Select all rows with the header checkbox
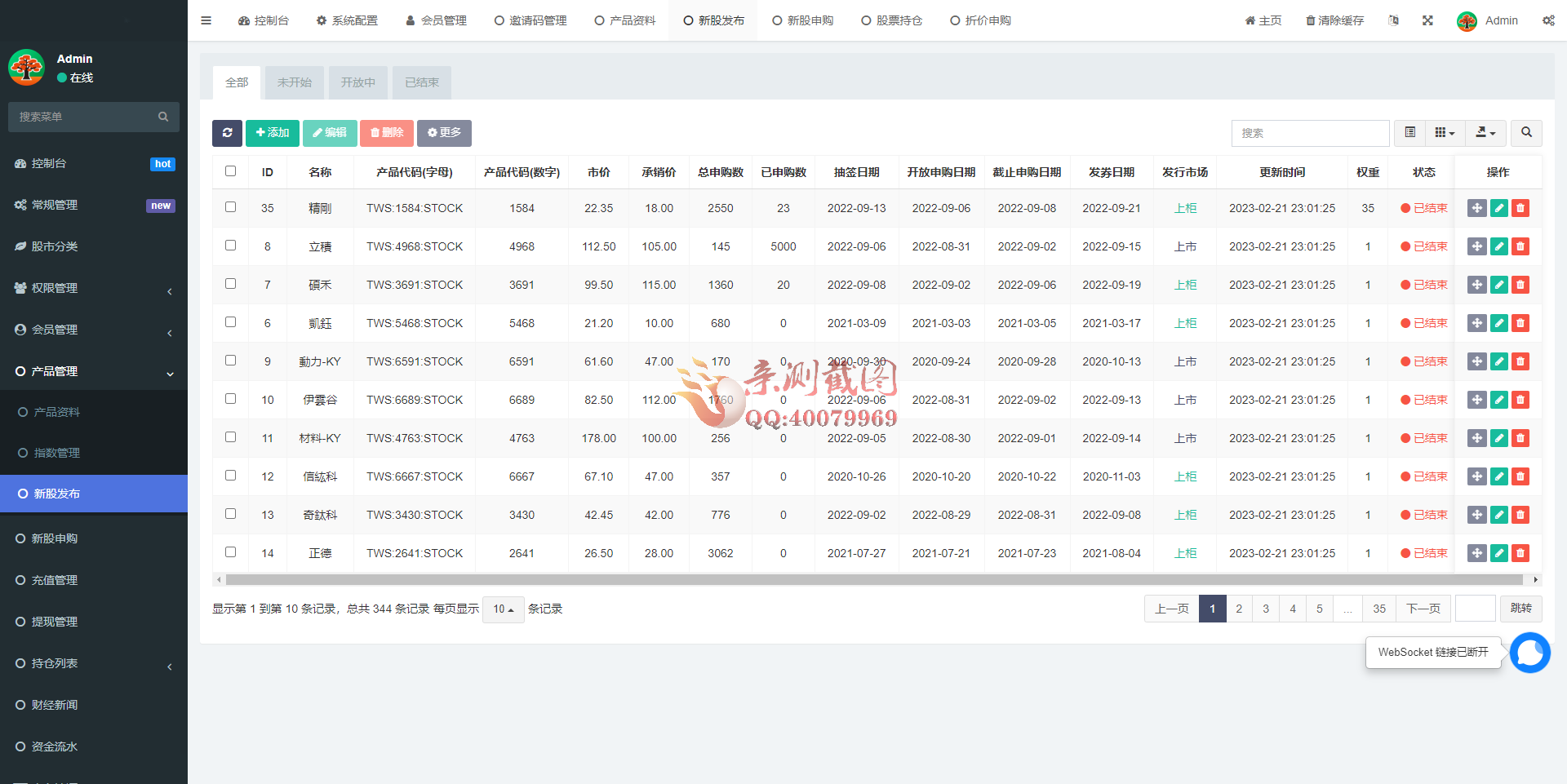Viewport: 1567px width, 784px height. click(230, 171)
